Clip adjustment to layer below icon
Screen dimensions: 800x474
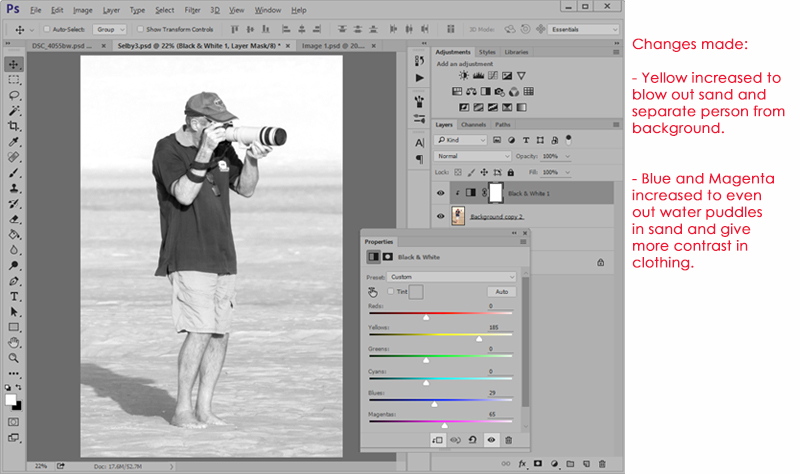[438, 440]
